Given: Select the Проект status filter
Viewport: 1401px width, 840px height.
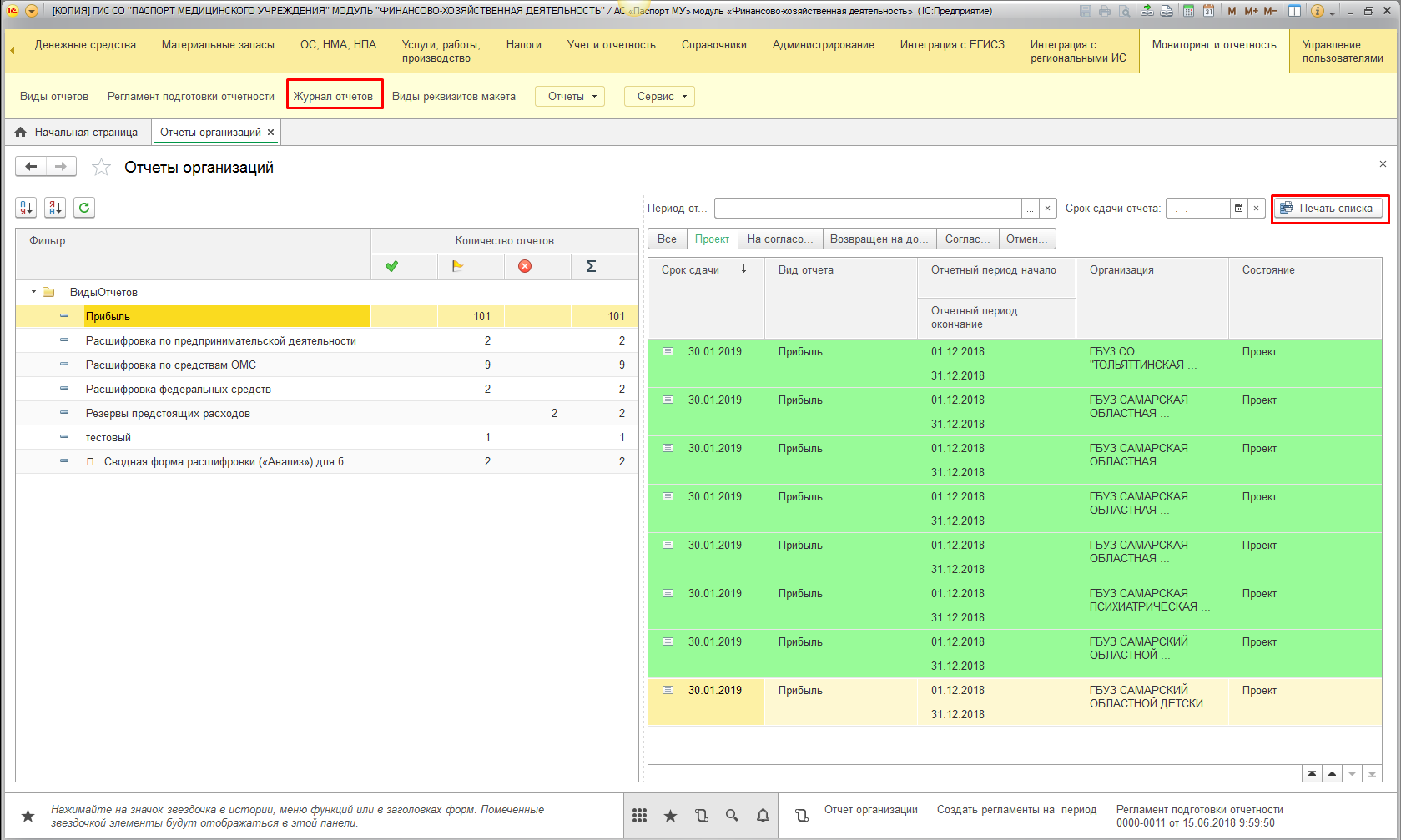Looking at the screenshot, I should pos(712,239).
